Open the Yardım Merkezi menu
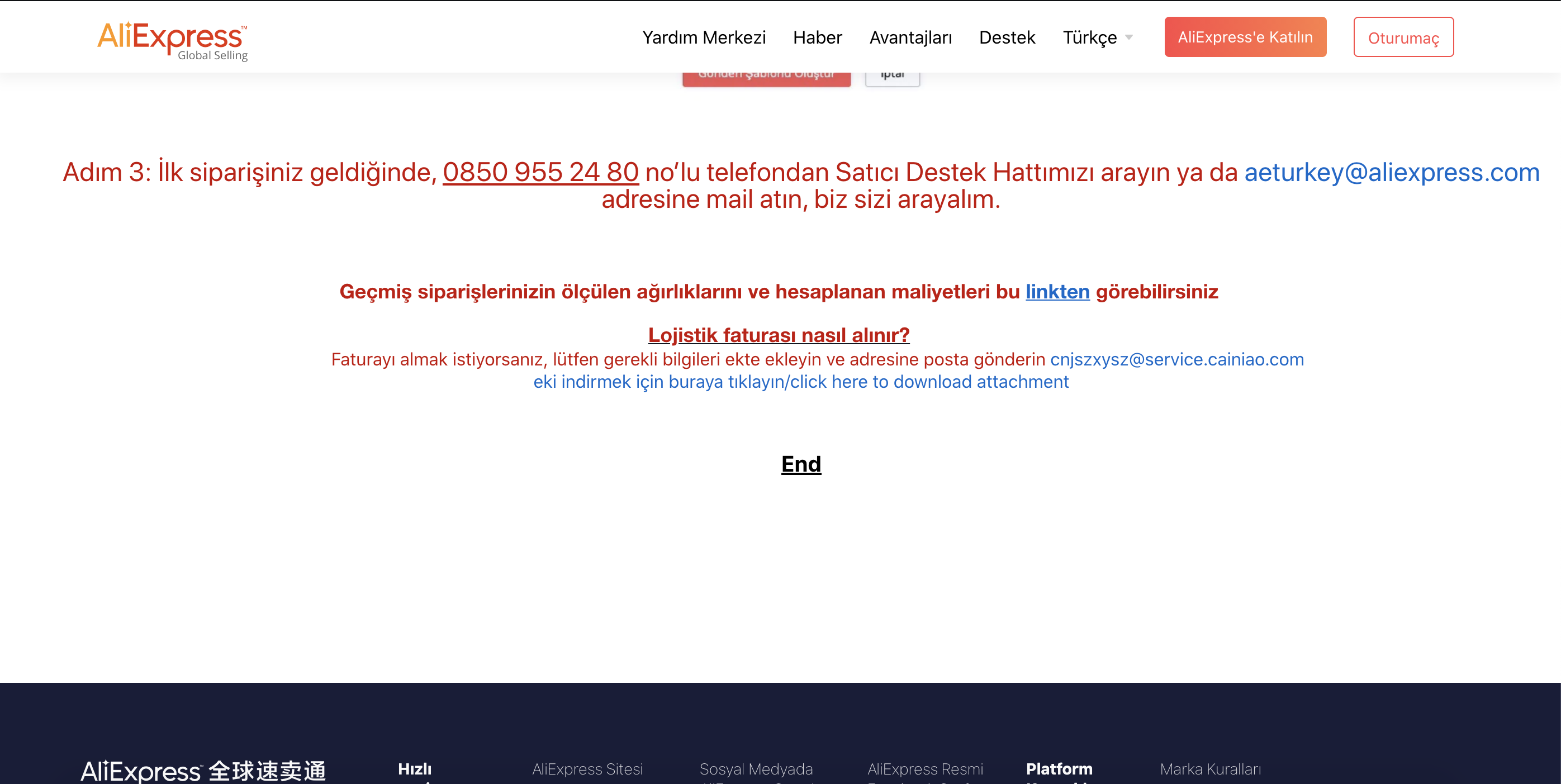1561x784 pixels. click(704, 37)
